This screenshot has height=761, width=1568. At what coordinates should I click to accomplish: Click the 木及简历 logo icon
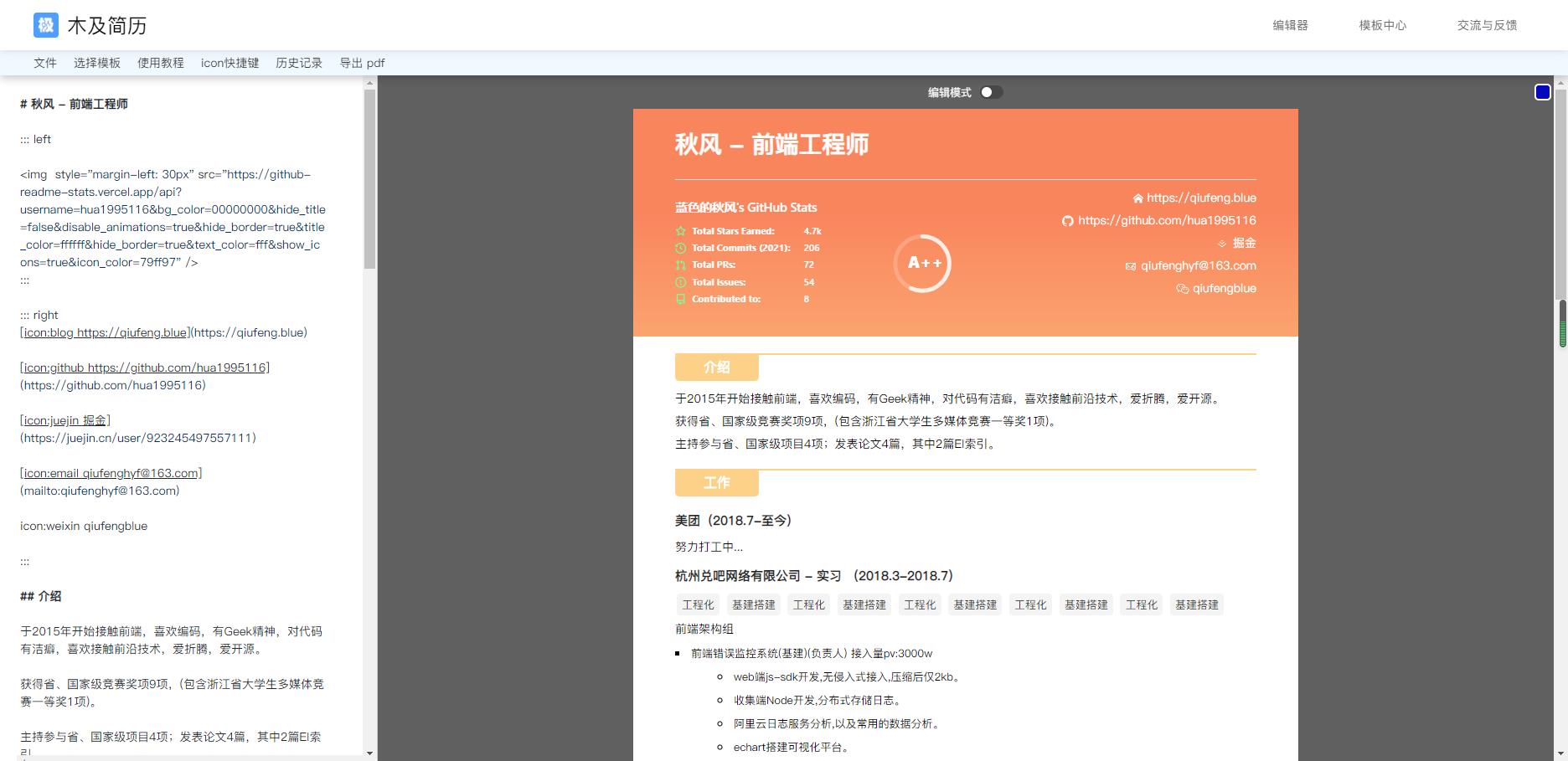[46, 25]
